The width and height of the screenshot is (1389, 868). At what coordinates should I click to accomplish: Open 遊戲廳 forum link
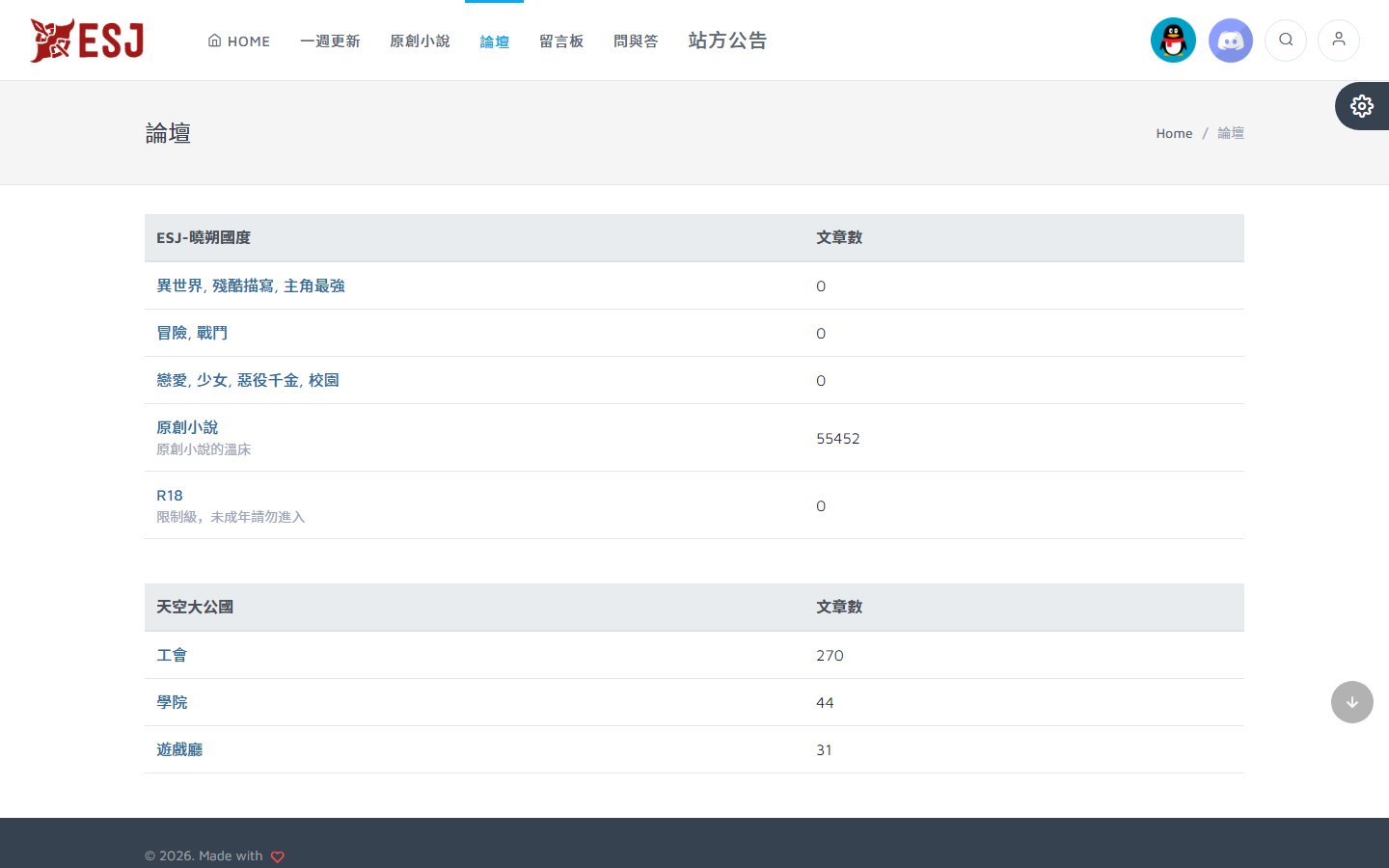[179, 749]
